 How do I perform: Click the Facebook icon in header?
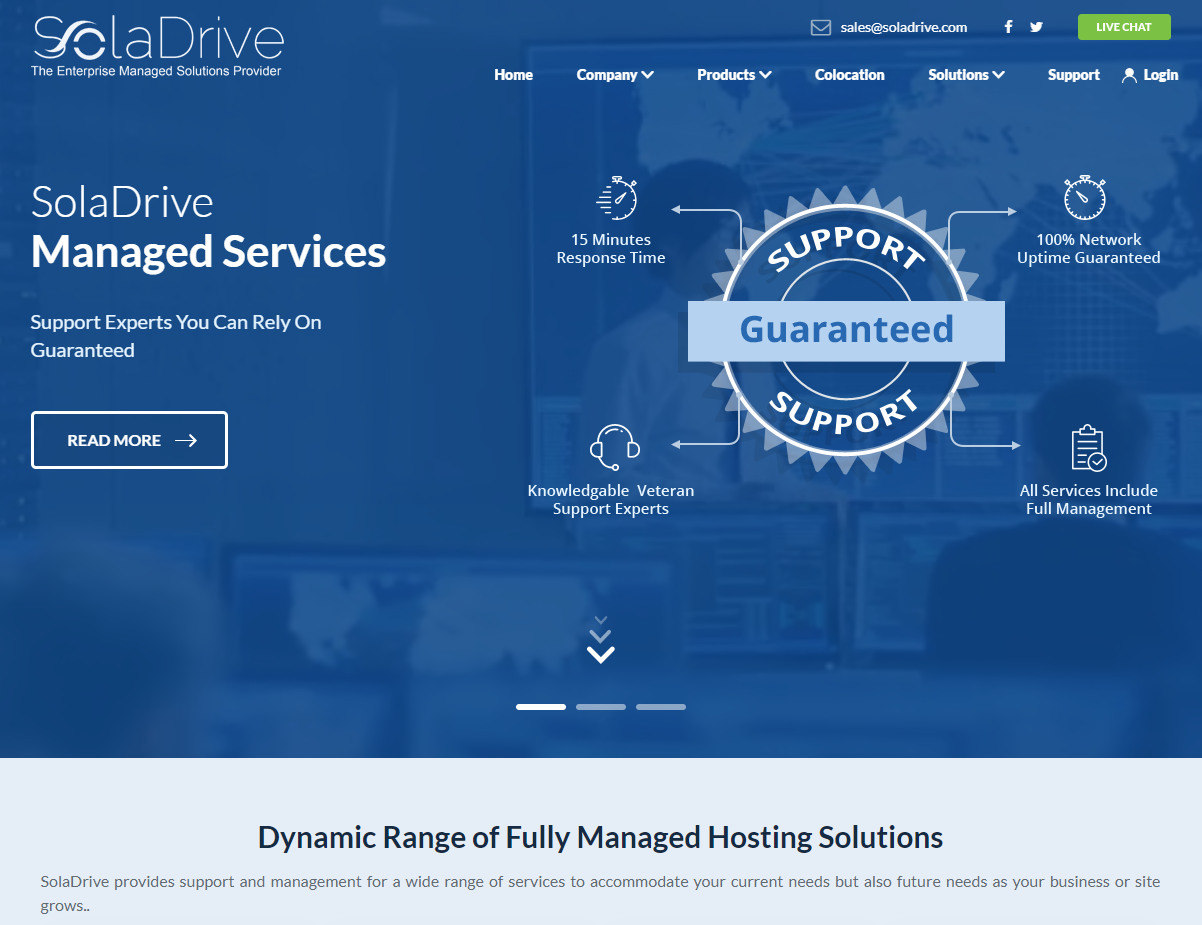coord(1008,27)
